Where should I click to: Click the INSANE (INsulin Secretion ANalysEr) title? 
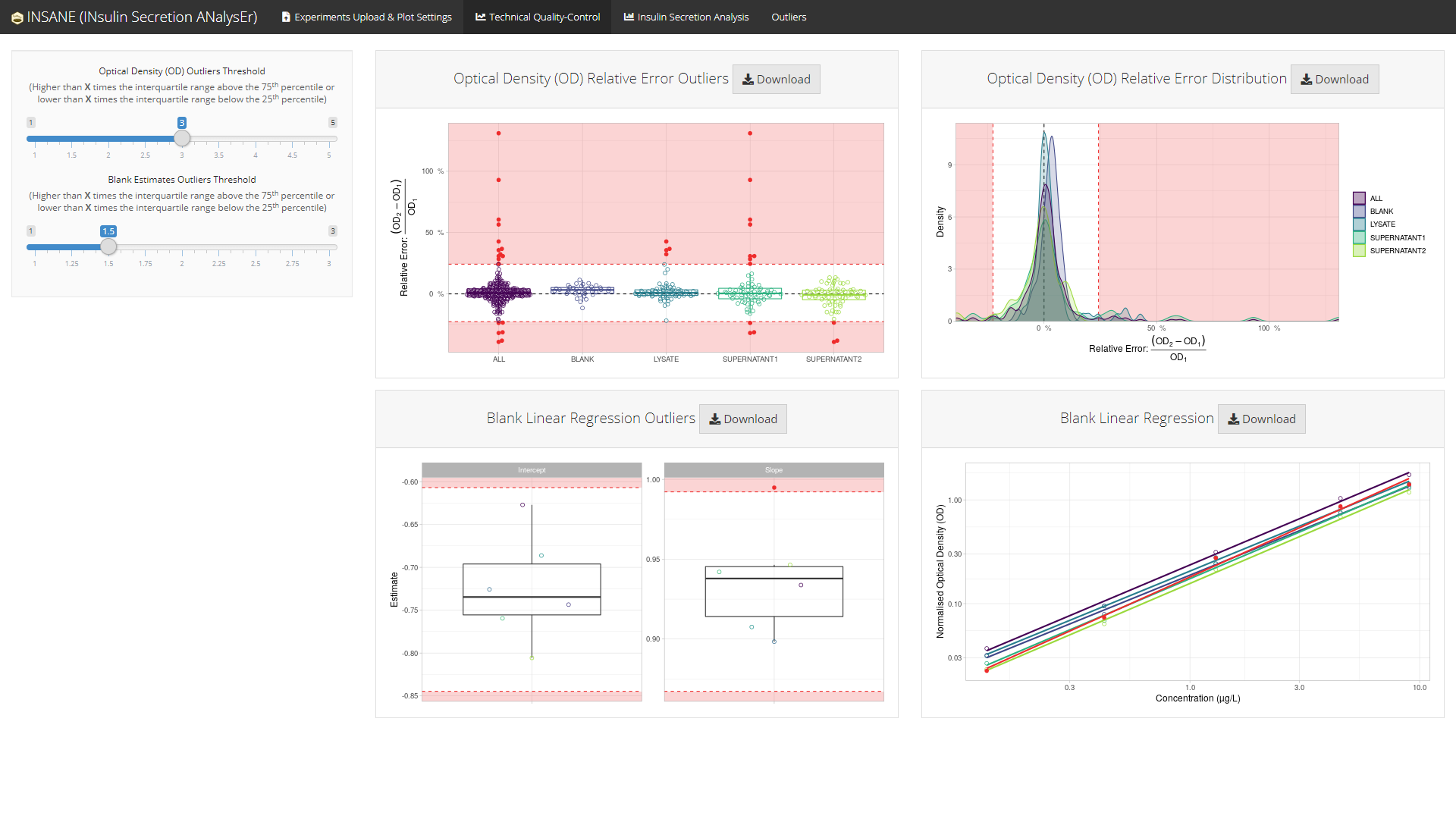tap(142, 17)
